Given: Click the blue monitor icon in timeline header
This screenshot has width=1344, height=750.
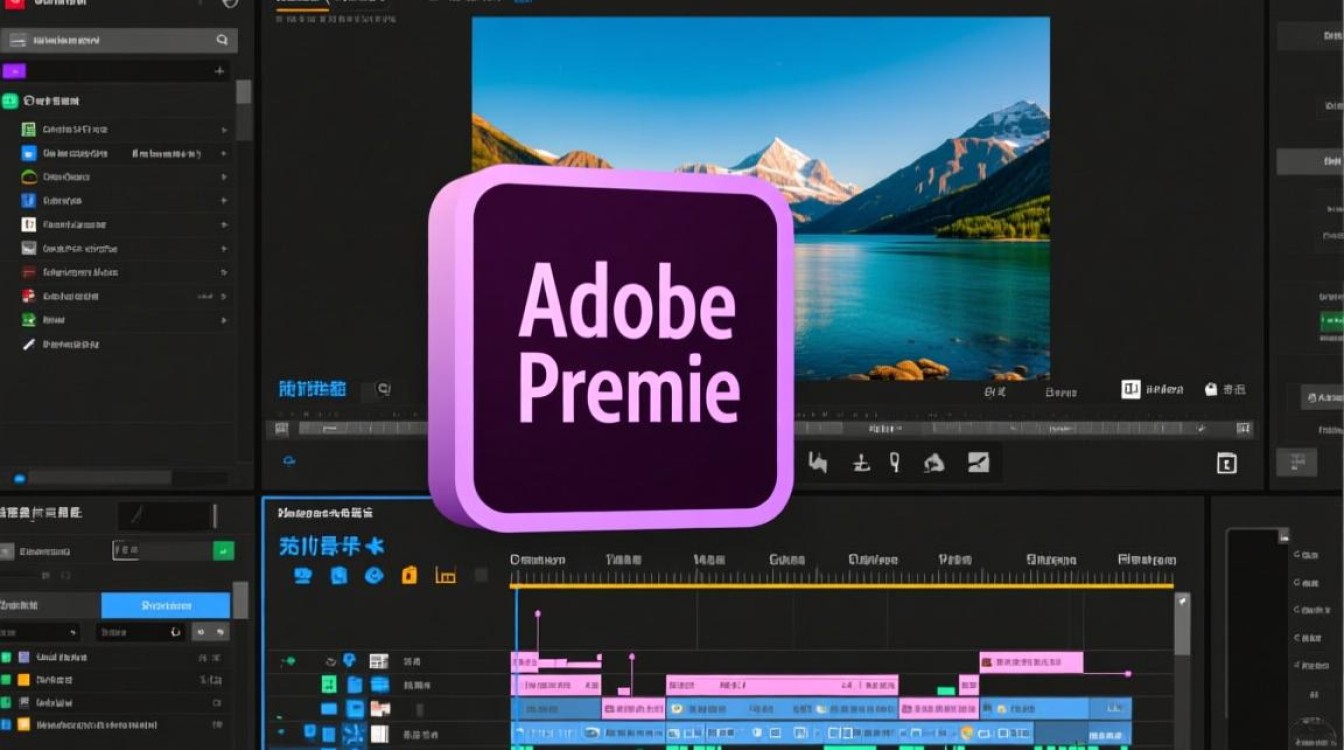Looking at the screenshot, I should click(x=303, y=575).
